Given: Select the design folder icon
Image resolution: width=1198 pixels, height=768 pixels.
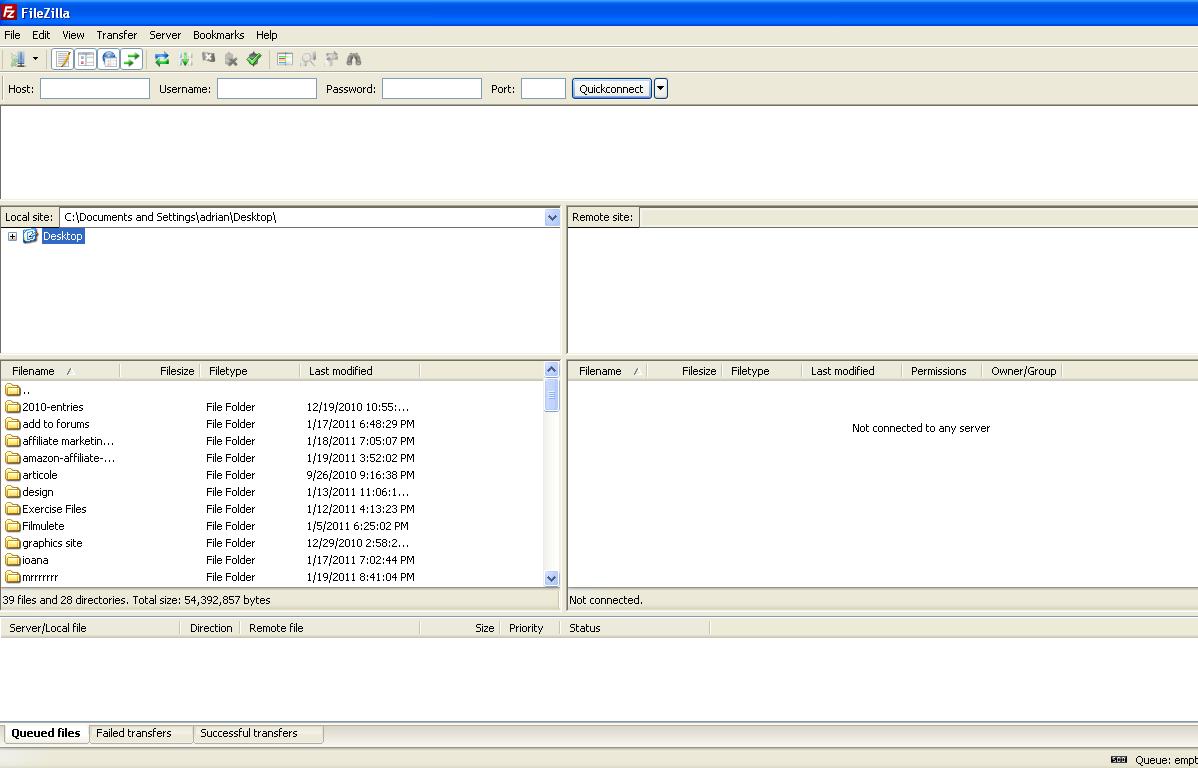Looking at the screenshot, I should point(12,492).
